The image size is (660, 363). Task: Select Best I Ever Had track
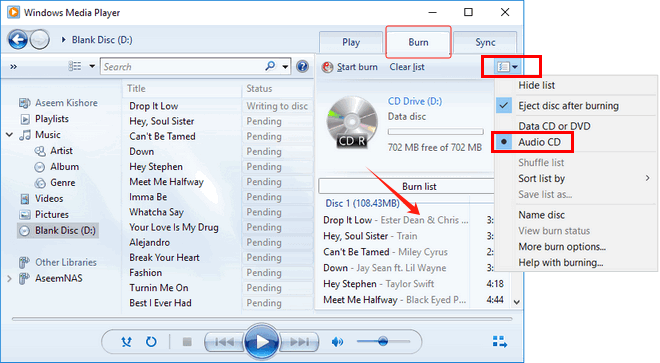(x=160, y=303)
